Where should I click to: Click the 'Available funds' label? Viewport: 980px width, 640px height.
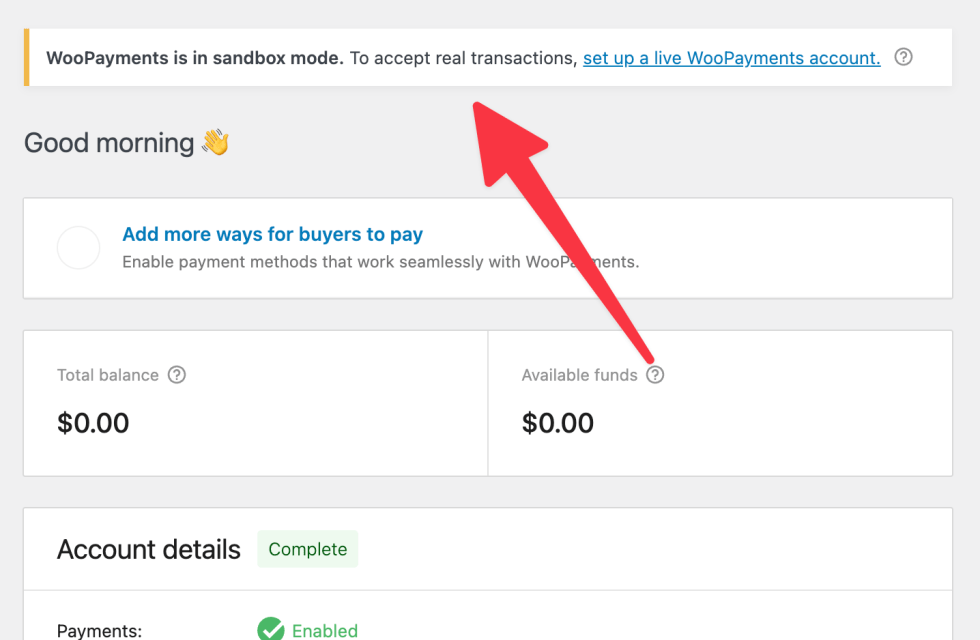[x=579, y=375]
